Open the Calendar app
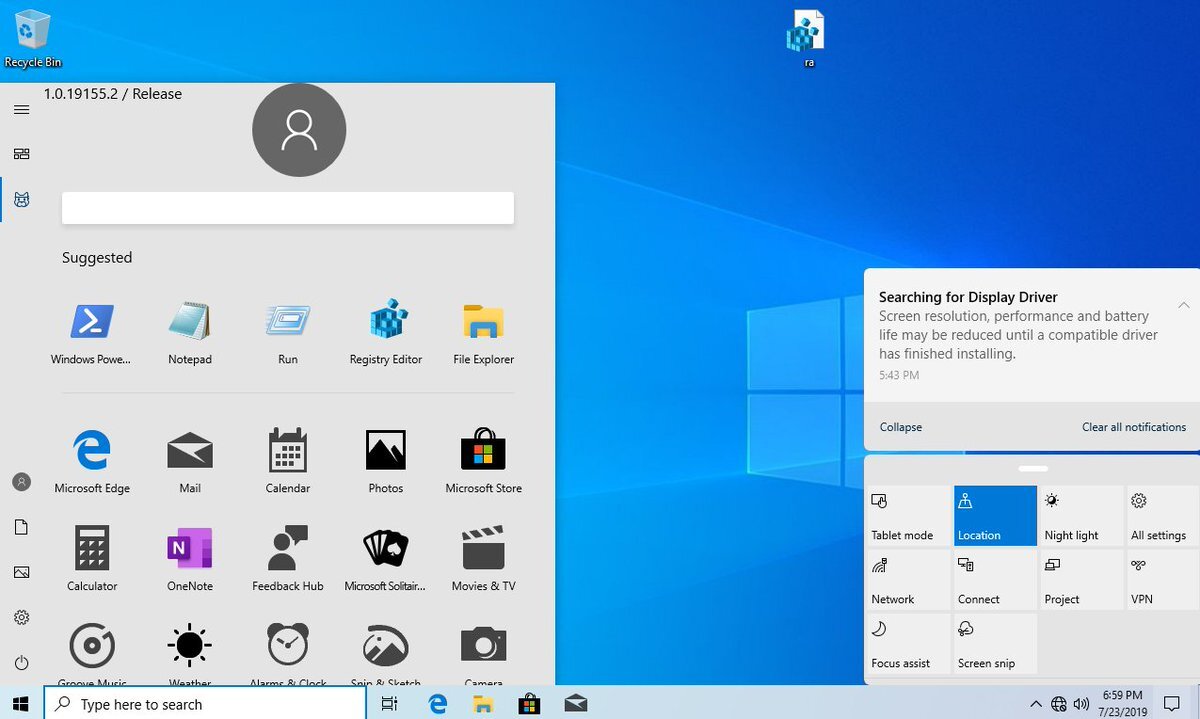Screen dimensions: 1200x719 (x=287, y=462)
